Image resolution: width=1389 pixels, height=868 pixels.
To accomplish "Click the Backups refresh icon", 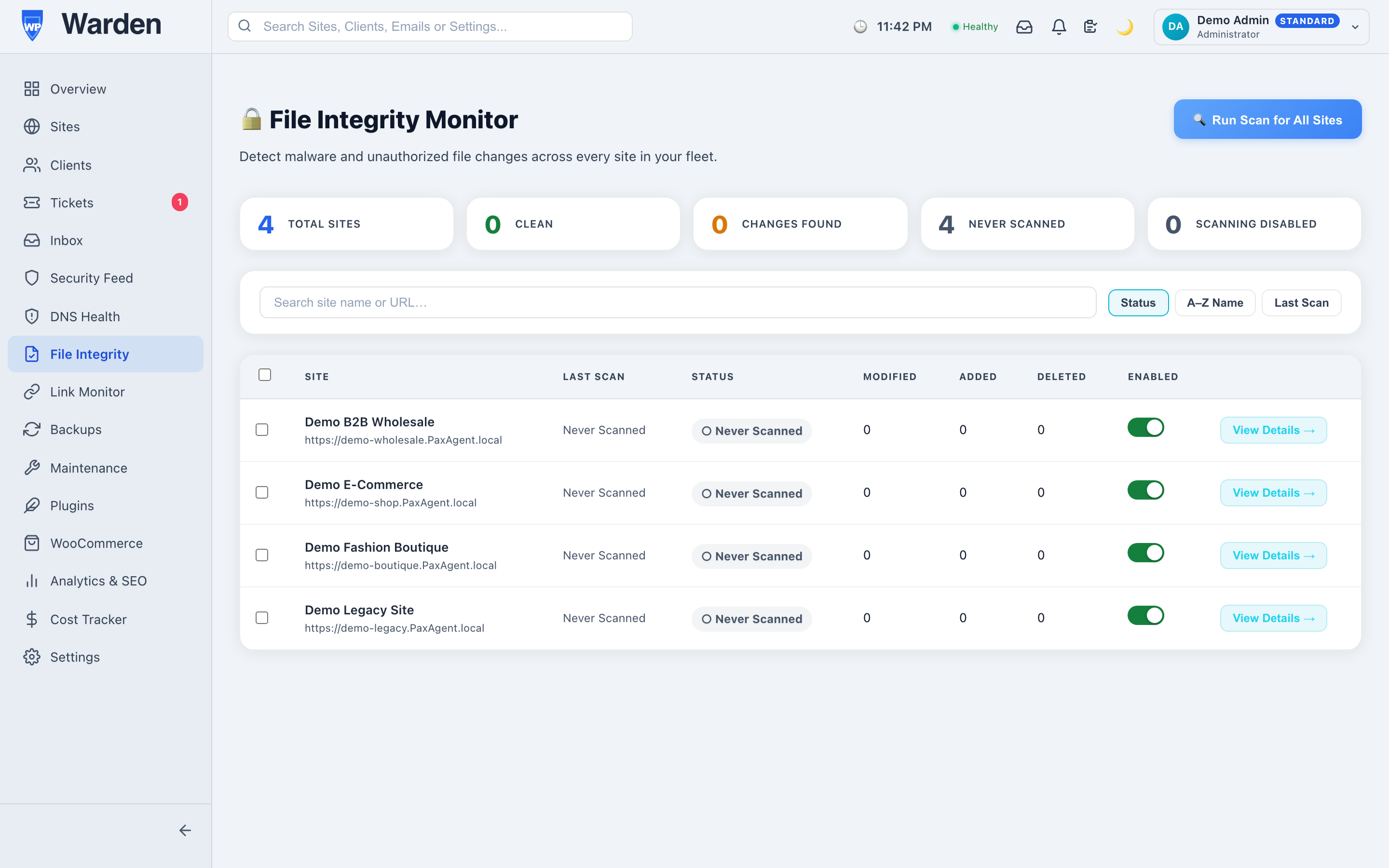I will tap(31, 429).
